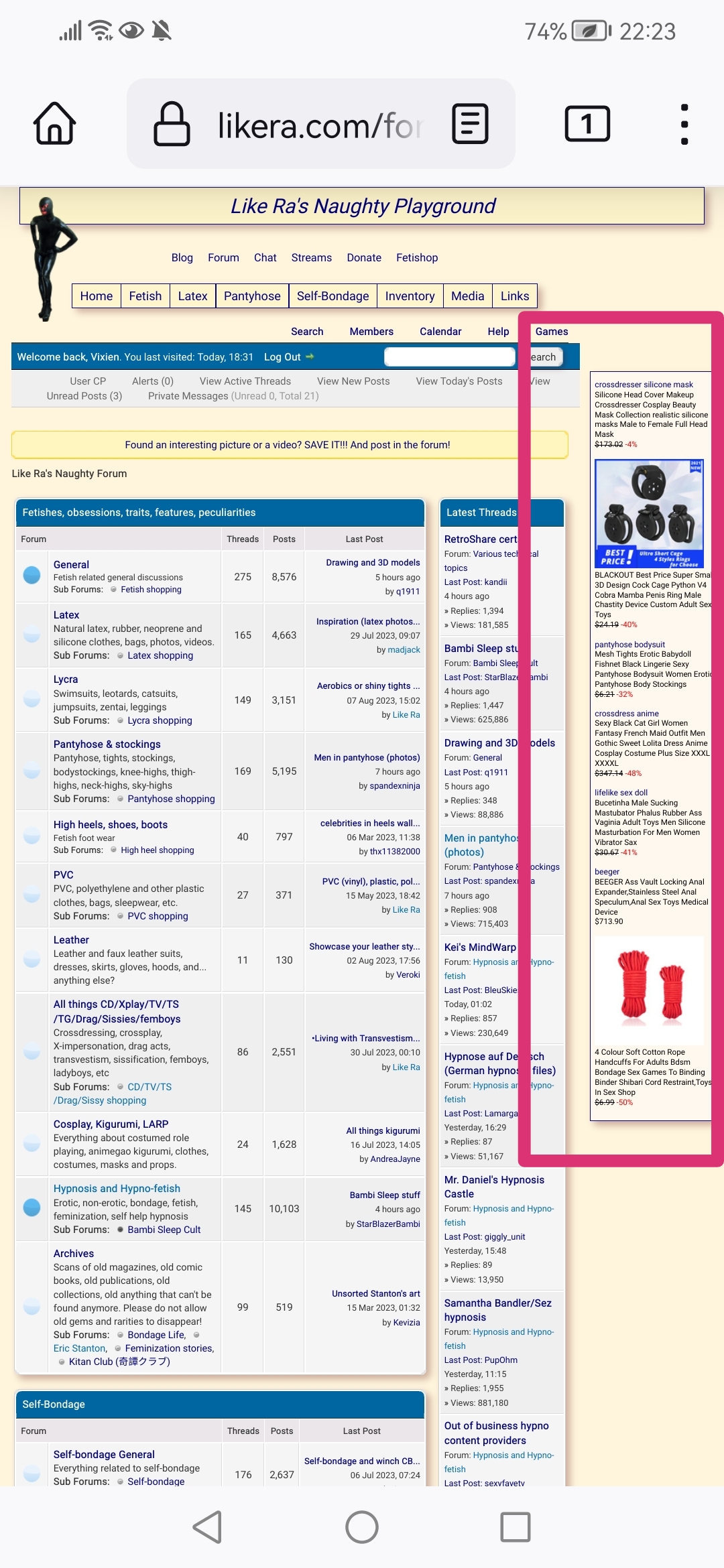
Task: Click the Donate link in header
Action: (x=364, y=258)
